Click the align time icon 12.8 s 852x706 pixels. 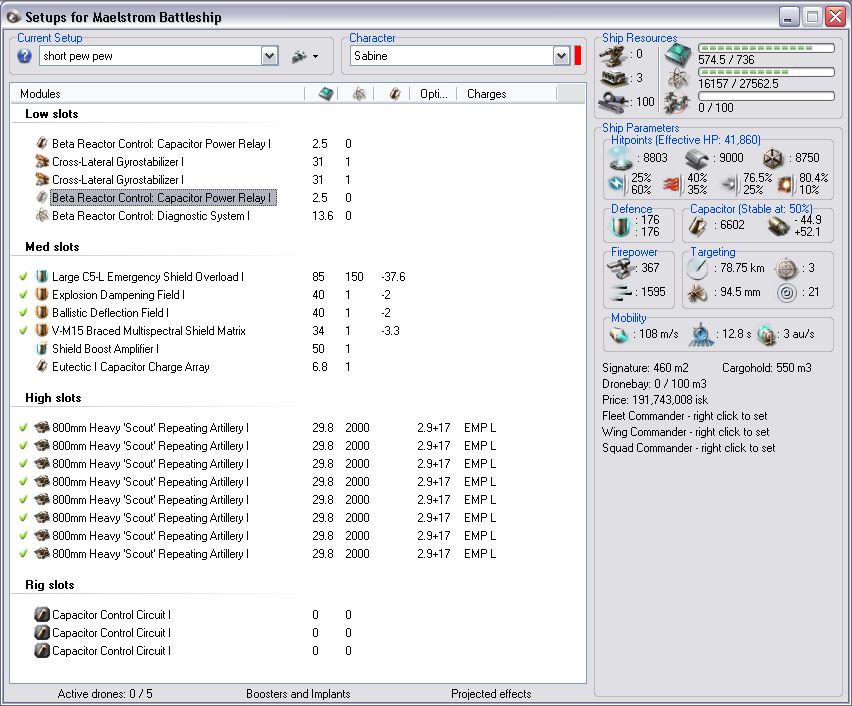pos(701,334)
